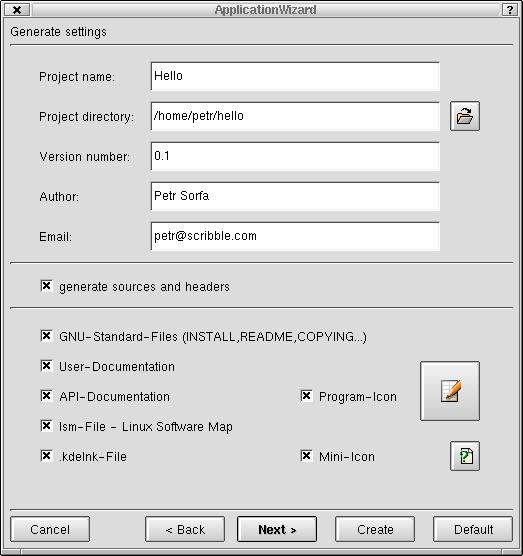Click the Mini-Icon question mark file button
This screenshot has width=523, height=556.
pyautogui.click(x=465, y=456)
